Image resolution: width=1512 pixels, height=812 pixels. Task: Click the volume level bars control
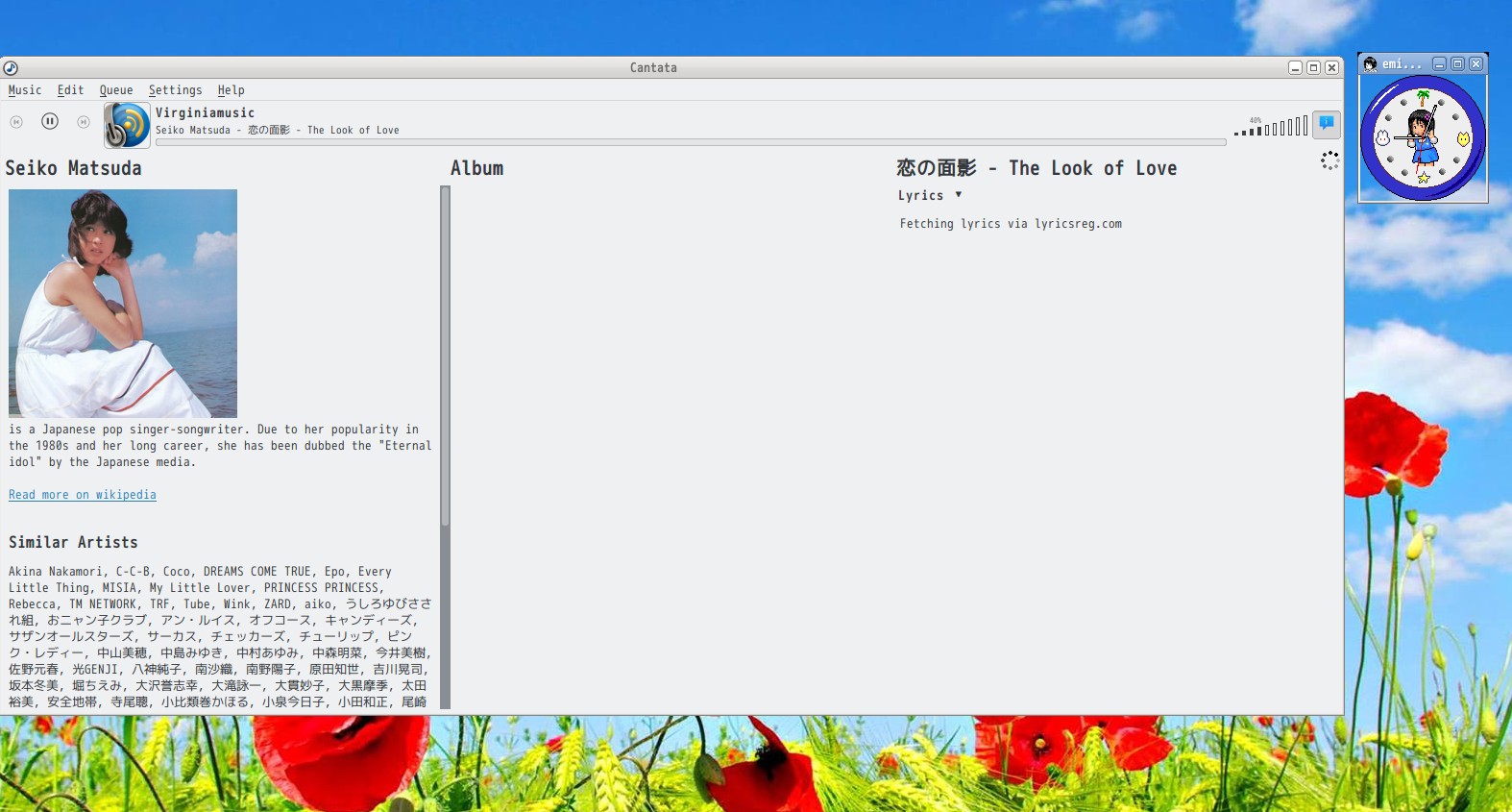[x=1271, y=127]
